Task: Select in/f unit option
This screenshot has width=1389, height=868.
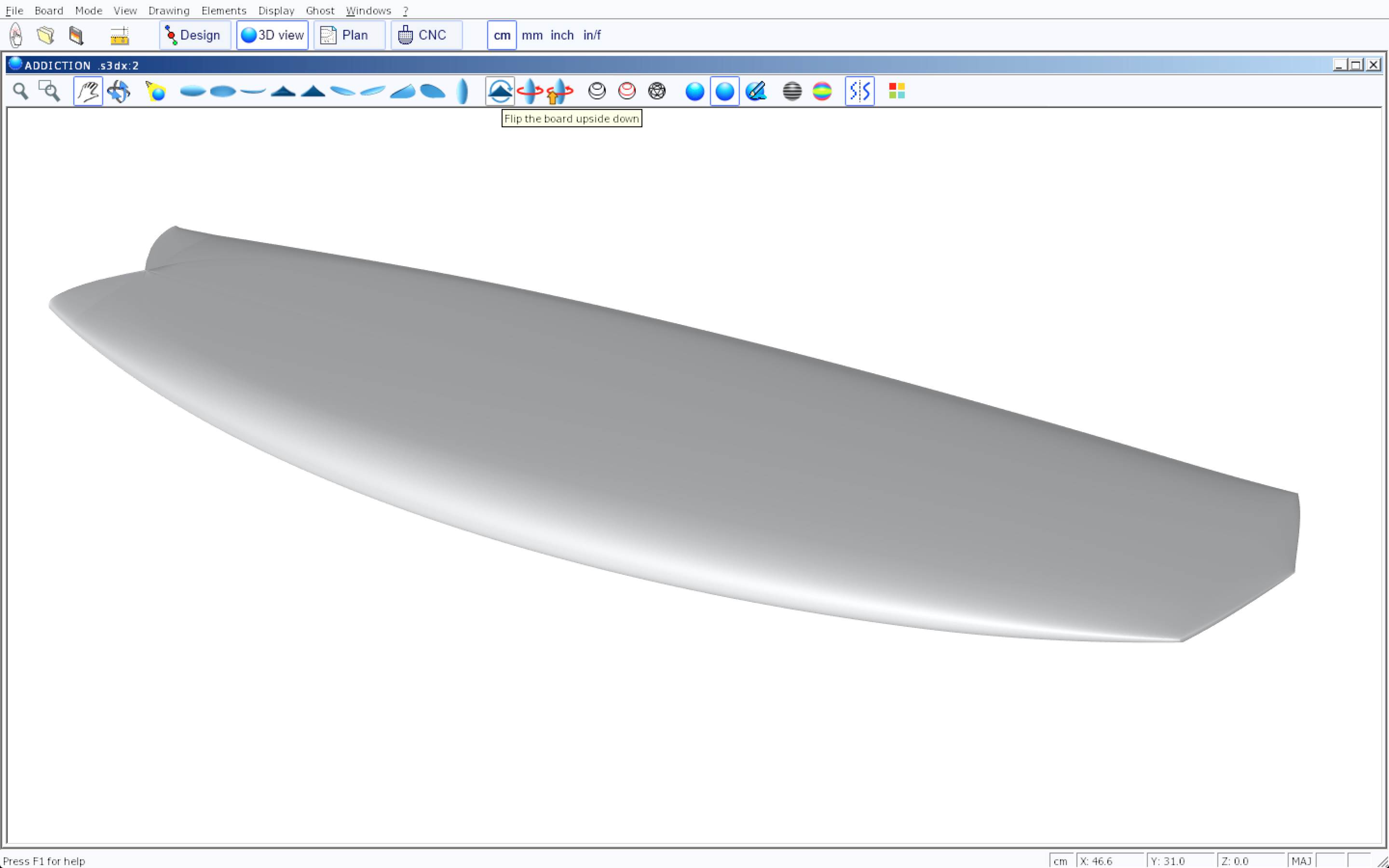Action: [x=592, y=36]
